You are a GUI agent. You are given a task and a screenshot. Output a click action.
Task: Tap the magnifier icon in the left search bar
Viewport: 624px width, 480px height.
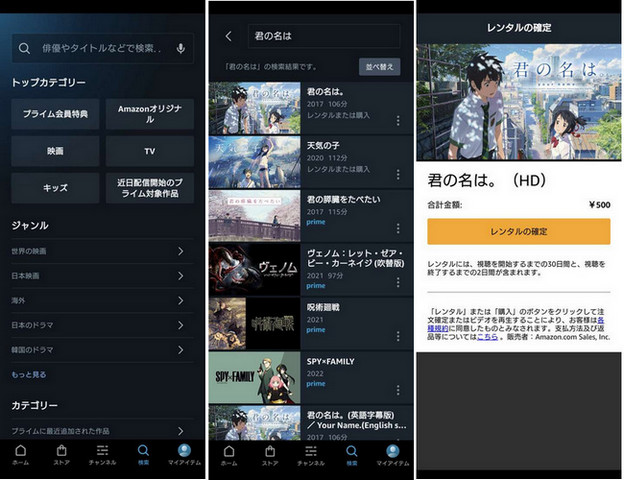pos(24,49)
